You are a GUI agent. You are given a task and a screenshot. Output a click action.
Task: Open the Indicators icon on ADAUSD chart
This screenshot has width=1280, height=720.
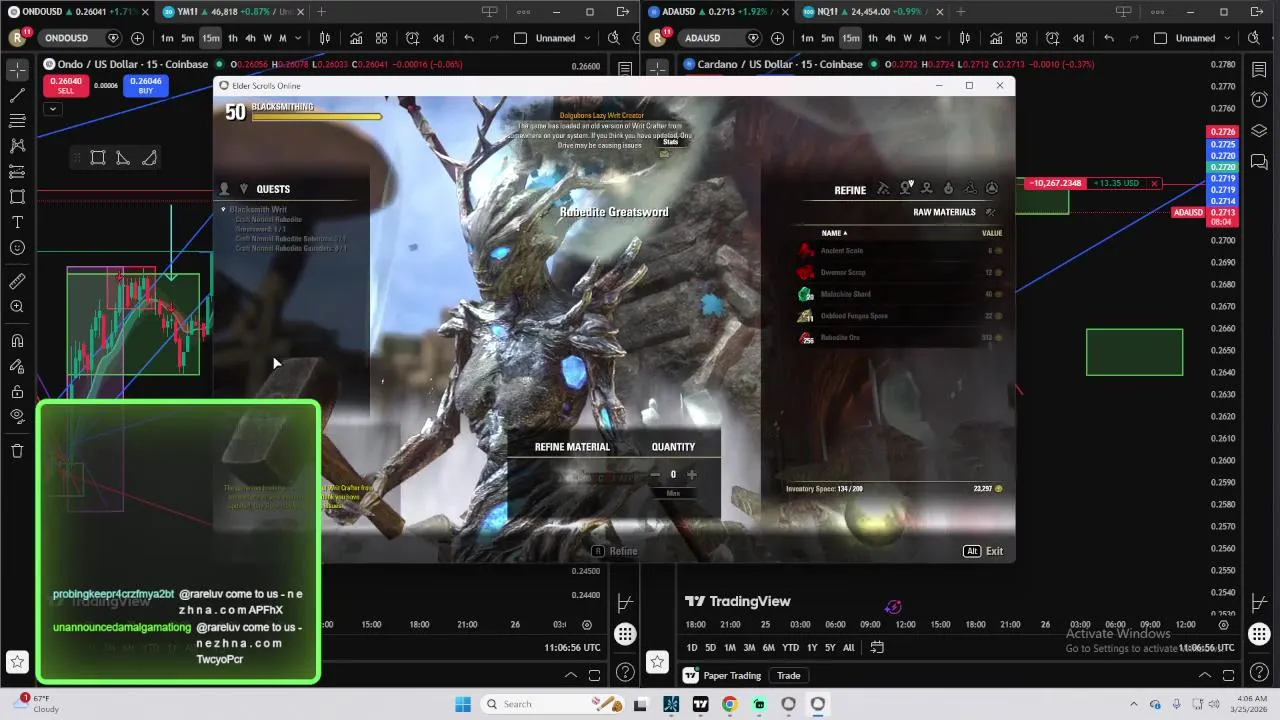[x=996, y=38]
